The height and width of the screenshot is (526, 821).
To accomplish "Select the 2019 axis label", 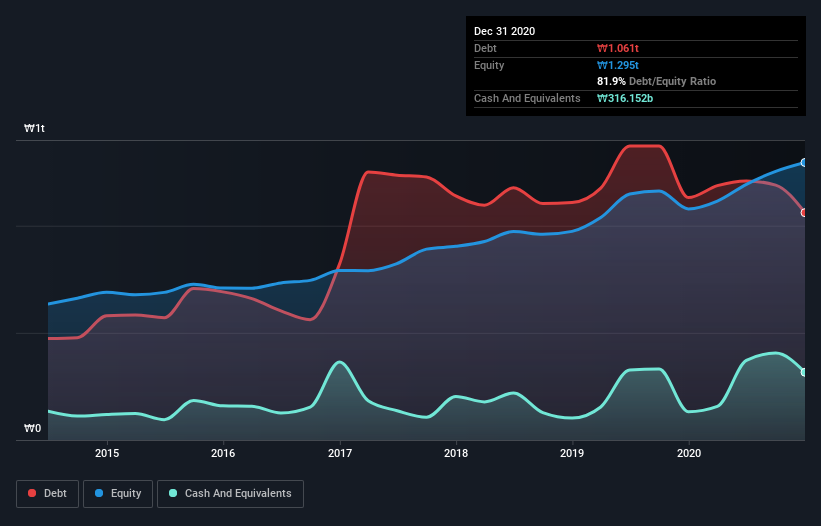I will [x=572, y=453].
